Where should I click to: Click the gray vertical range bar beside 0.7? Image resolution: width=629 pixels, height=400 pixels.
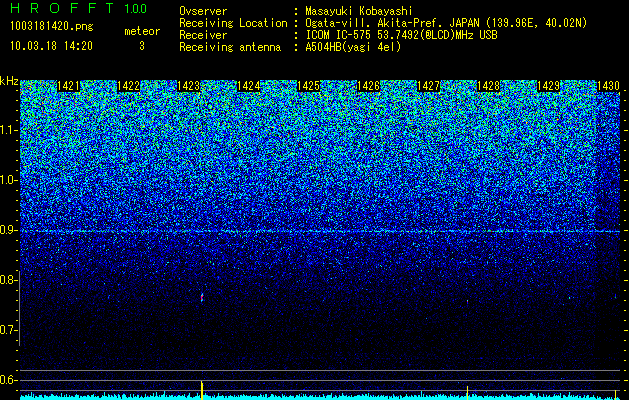[x=20, y=309]
